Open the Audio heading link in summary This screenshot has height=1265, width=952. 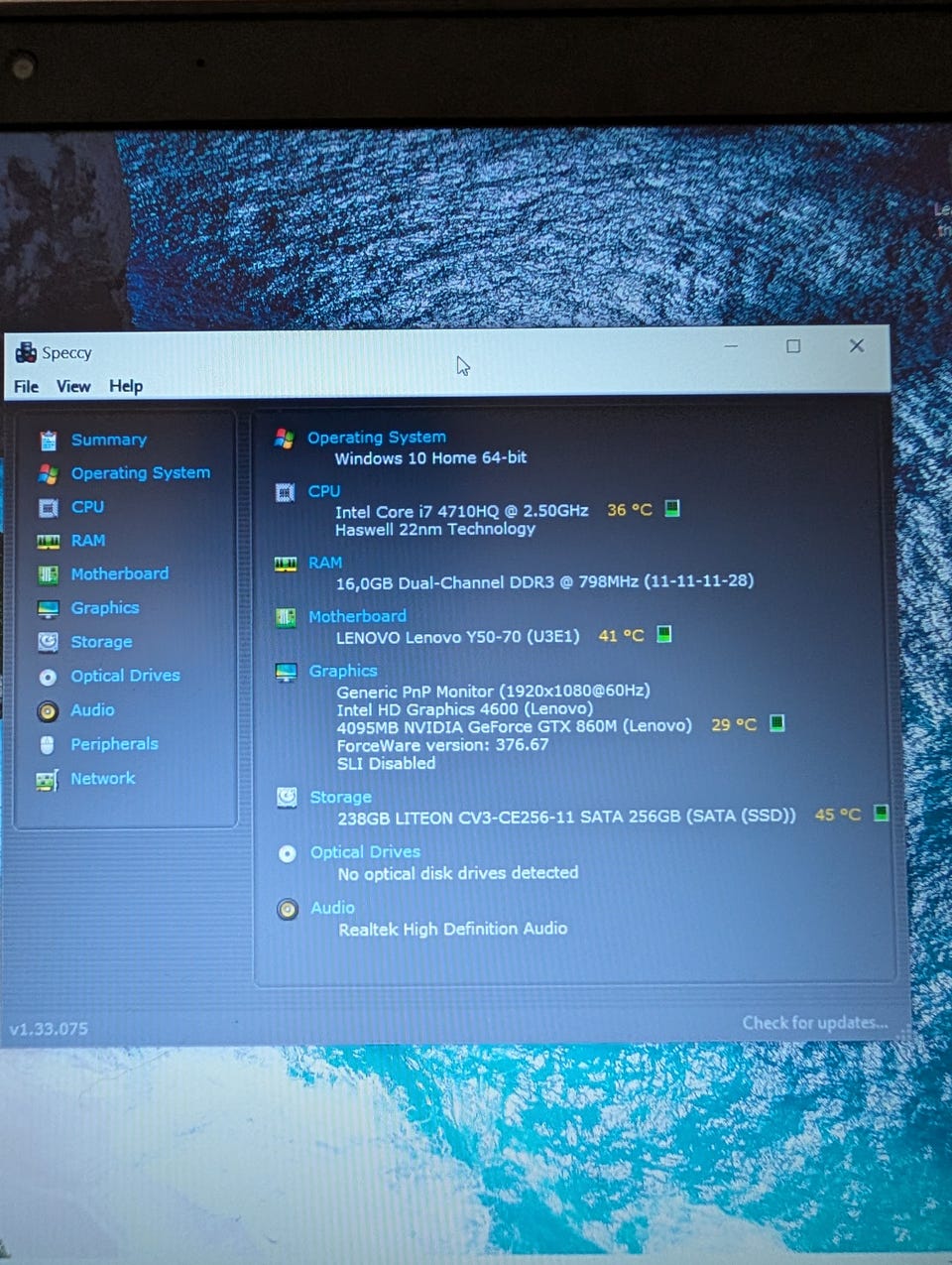coord(332,908)
